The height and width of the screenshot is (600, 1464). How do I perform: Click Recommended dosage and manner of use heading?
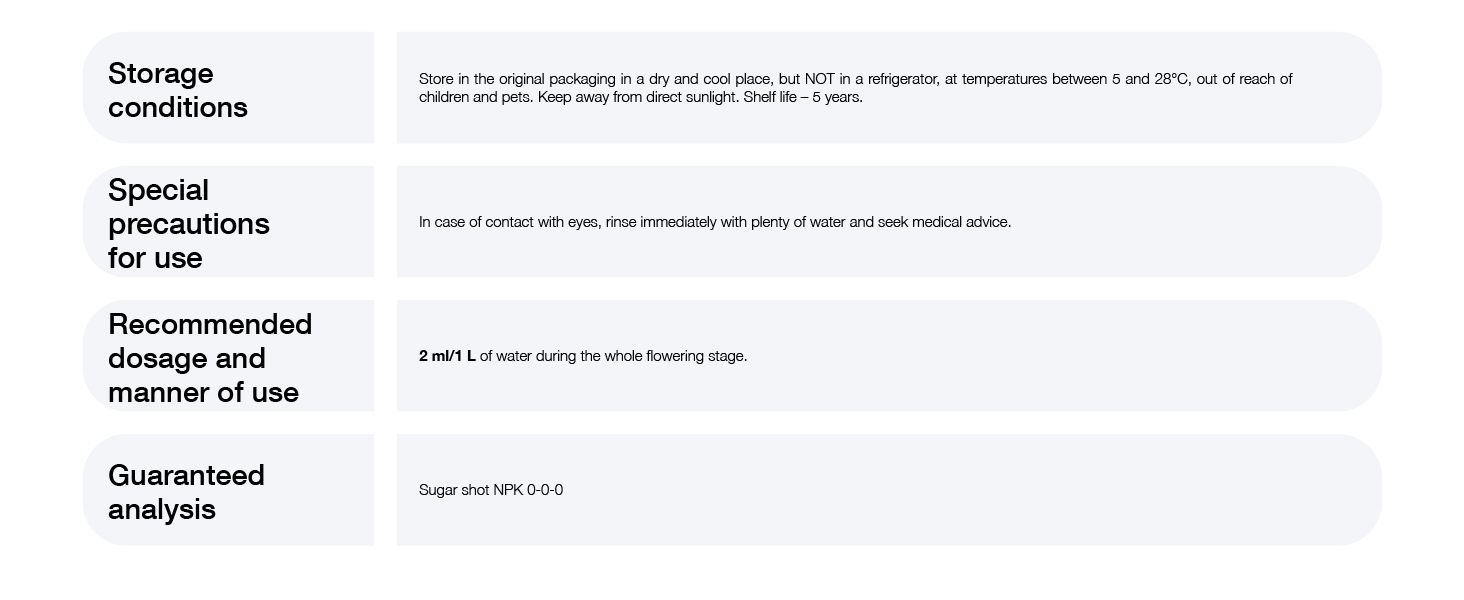tap(209, 357)
